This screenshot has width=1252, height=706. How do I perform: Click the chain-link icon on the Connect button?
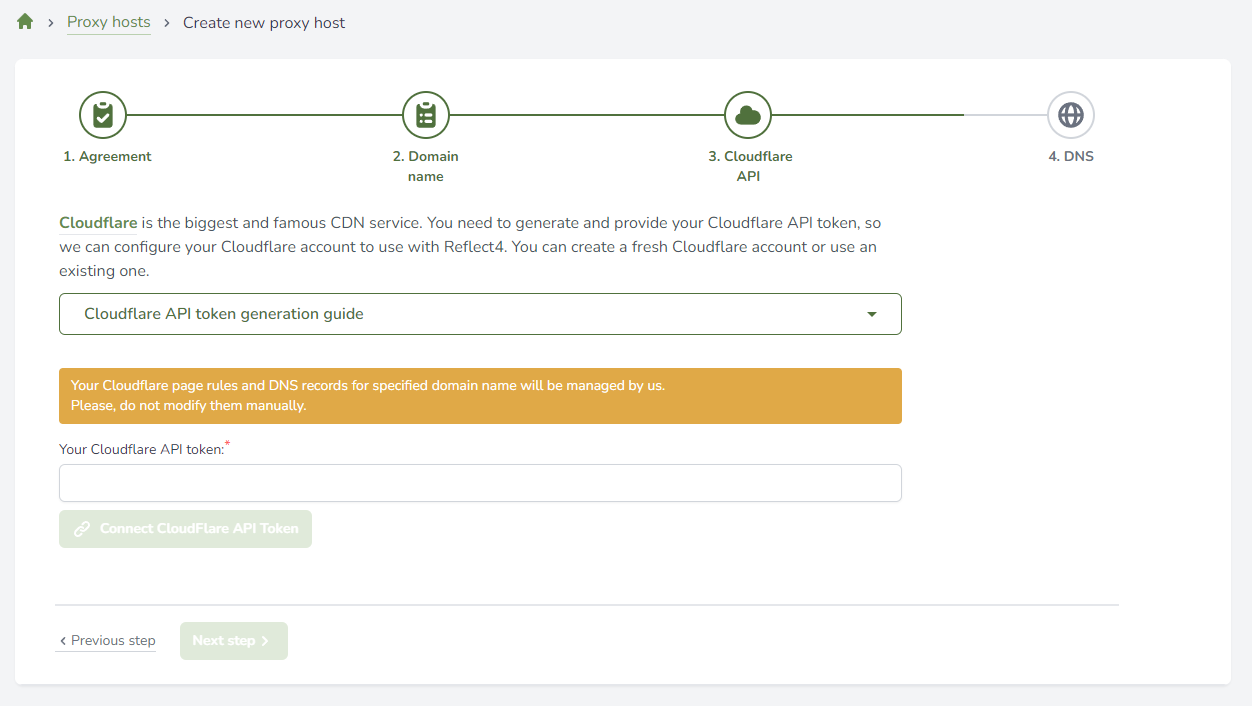click(82, 529)
